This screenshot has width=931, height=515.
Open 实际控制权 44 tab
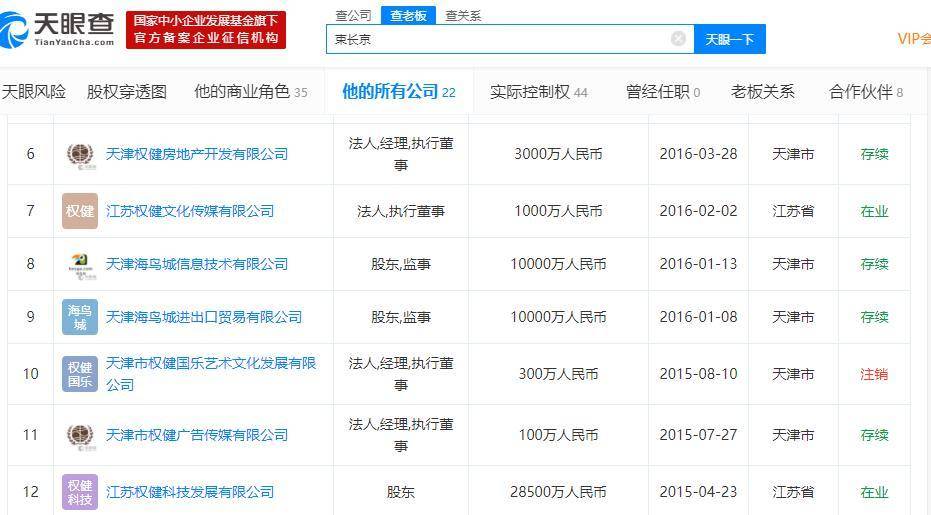pyautogui.click(x=539, y=91)
